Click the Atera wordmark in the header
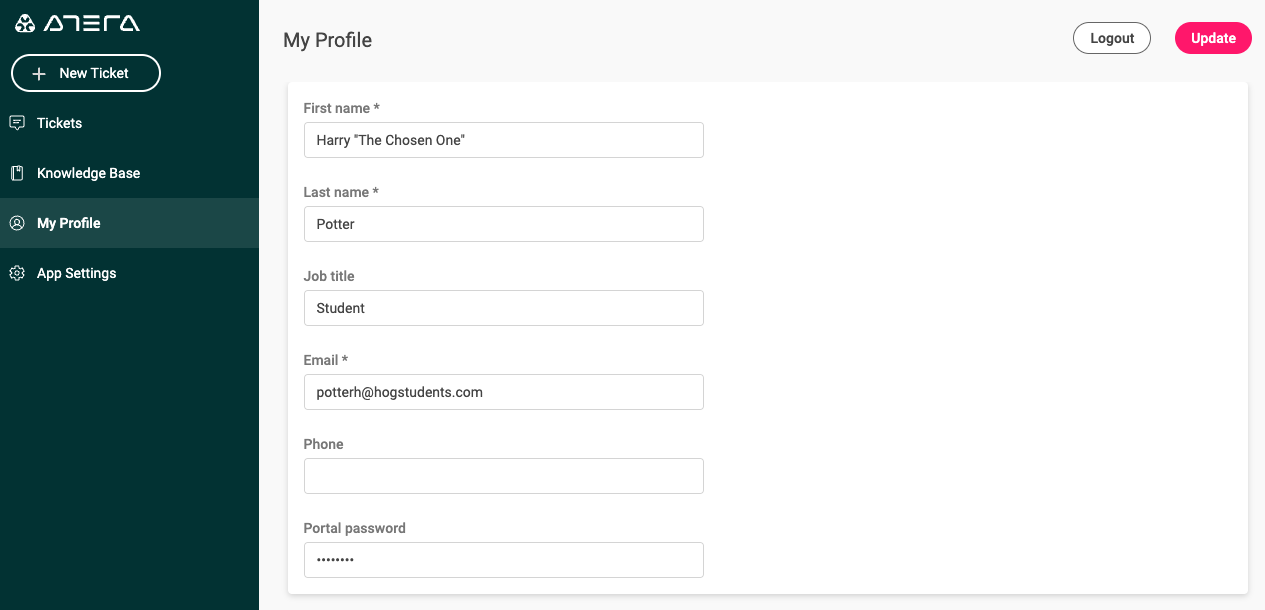This screenshot has width=1265, height=610. [x=92, y=23]
